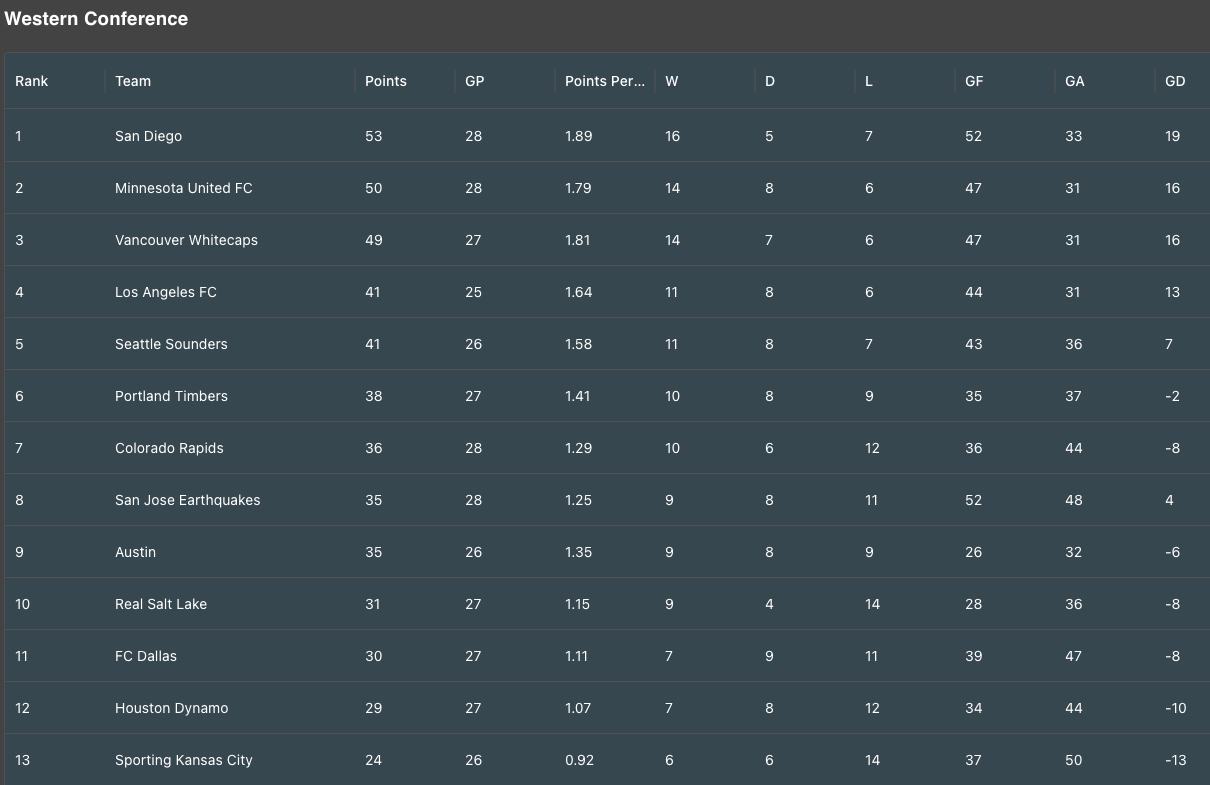
Task: Sort table by Rank column header
Action: coord(32,81)
